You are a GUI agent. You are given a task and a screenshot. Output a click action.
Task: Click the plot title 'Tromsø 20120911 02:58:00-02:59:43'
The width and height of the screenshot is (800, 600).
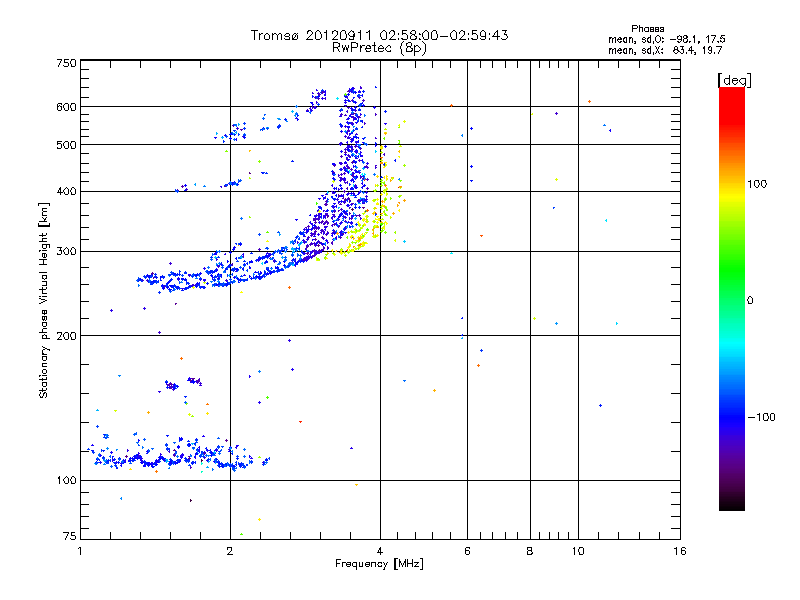[379, 35]
